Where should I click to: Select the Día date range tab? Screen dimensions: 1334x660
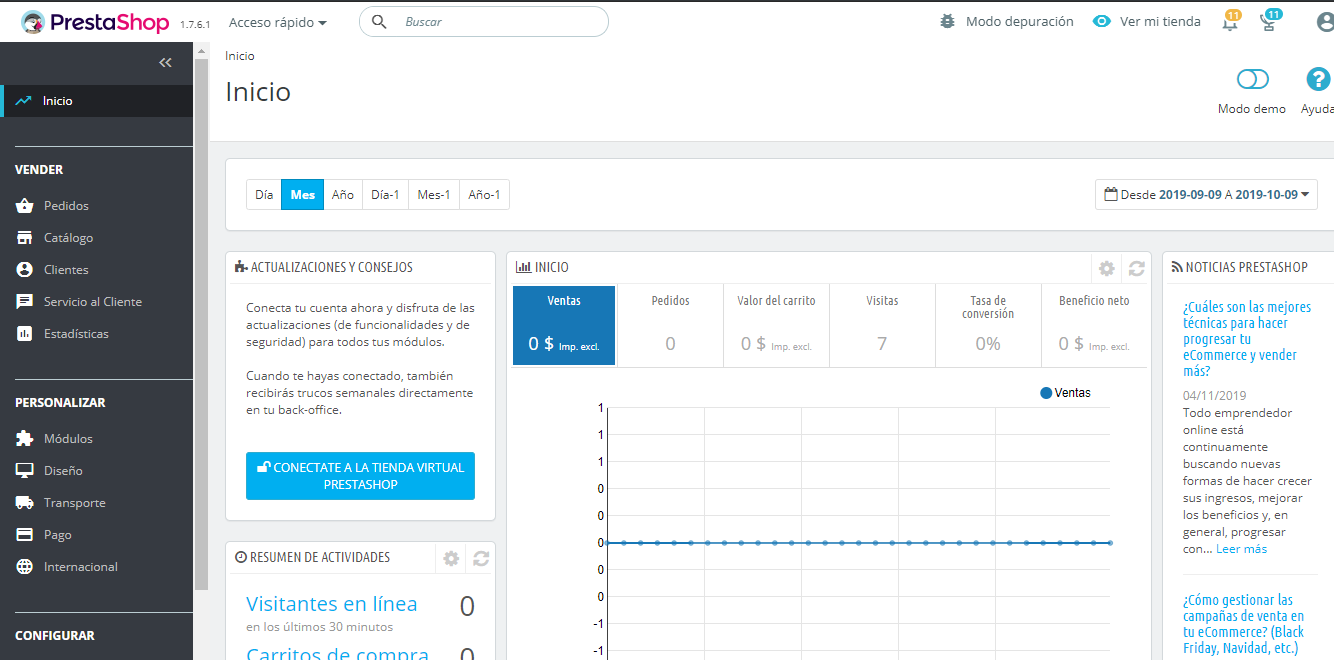click(x=264, y=195)
